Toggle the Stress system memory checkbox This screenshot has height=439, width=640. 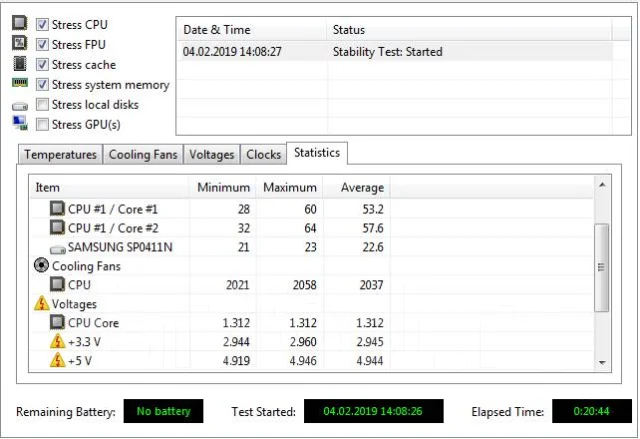click(42, 84)
